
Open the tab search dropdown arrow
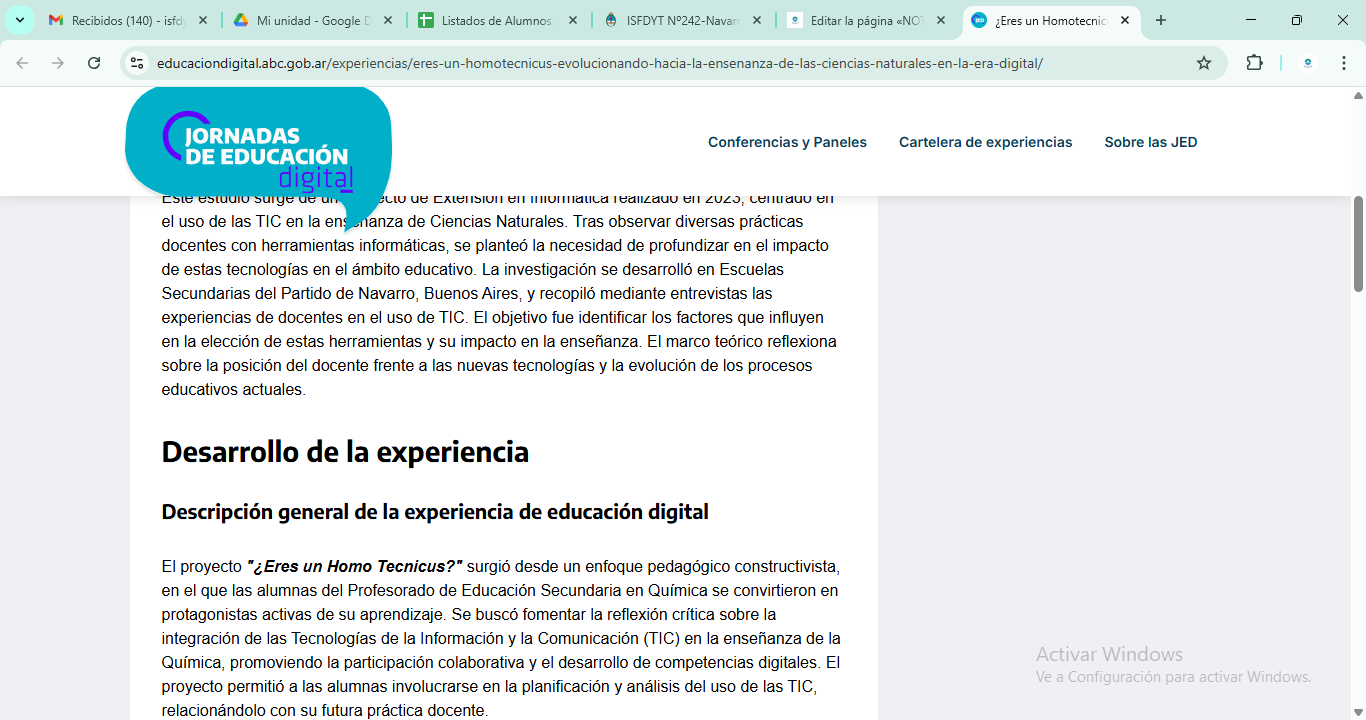tap(19, 20)
